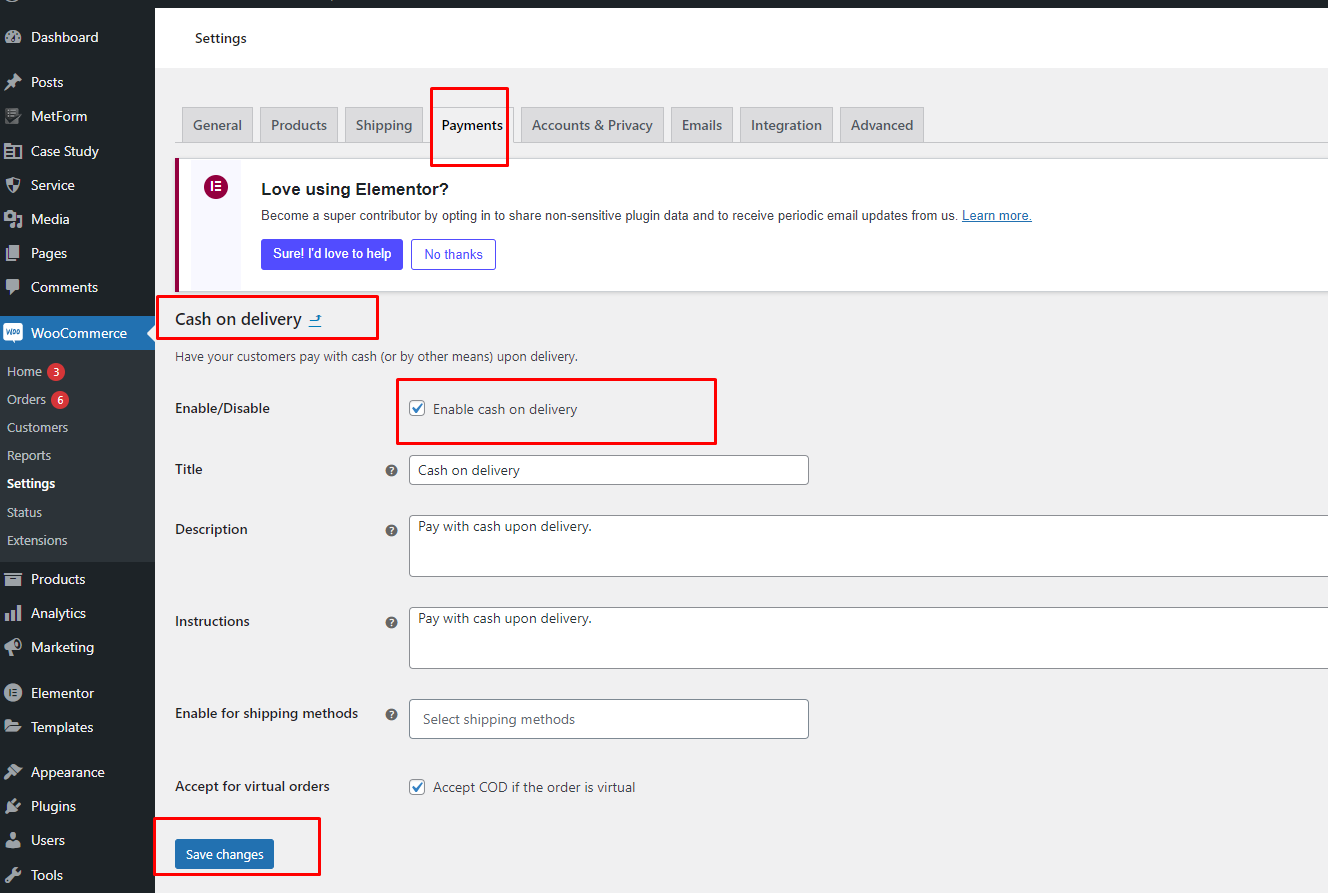Click the Save changes button

[224, 854]
